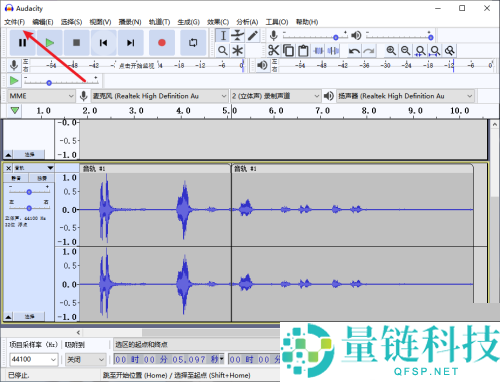
Task: Toggle the Loop playback button
Action: (193, 43)
